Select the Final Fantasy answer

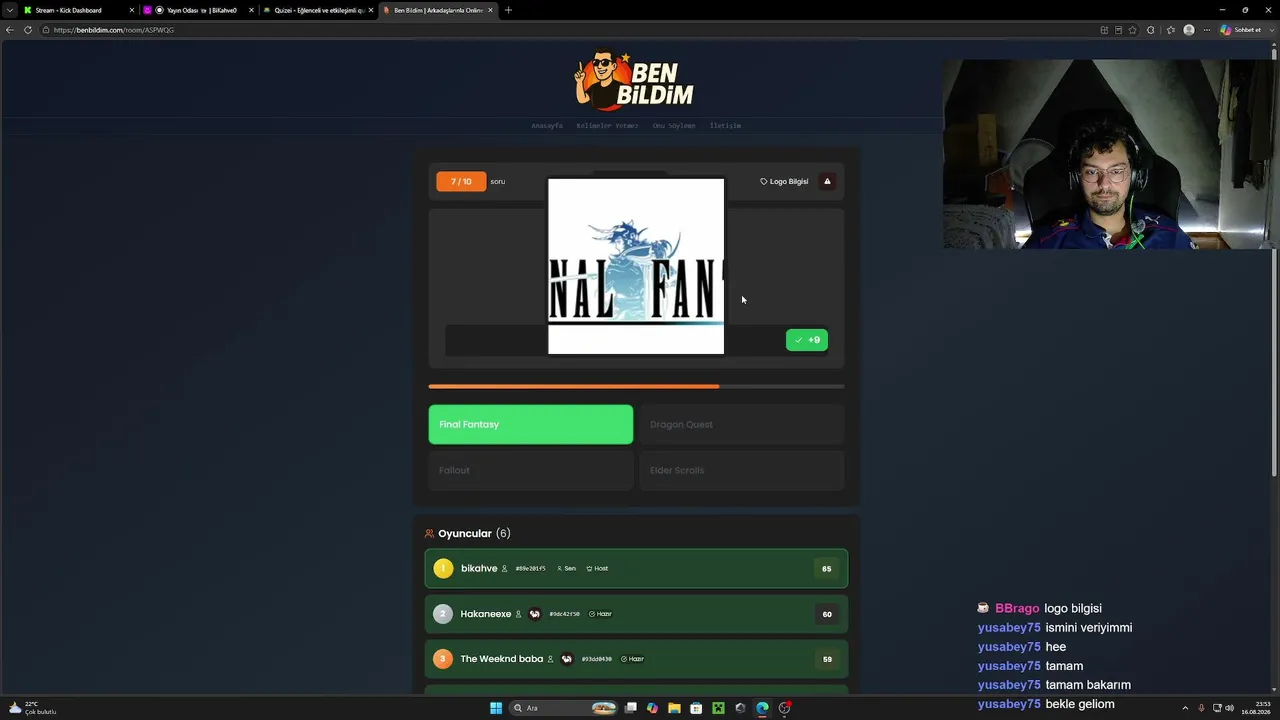pyautogui.click(x=531, y=424)
